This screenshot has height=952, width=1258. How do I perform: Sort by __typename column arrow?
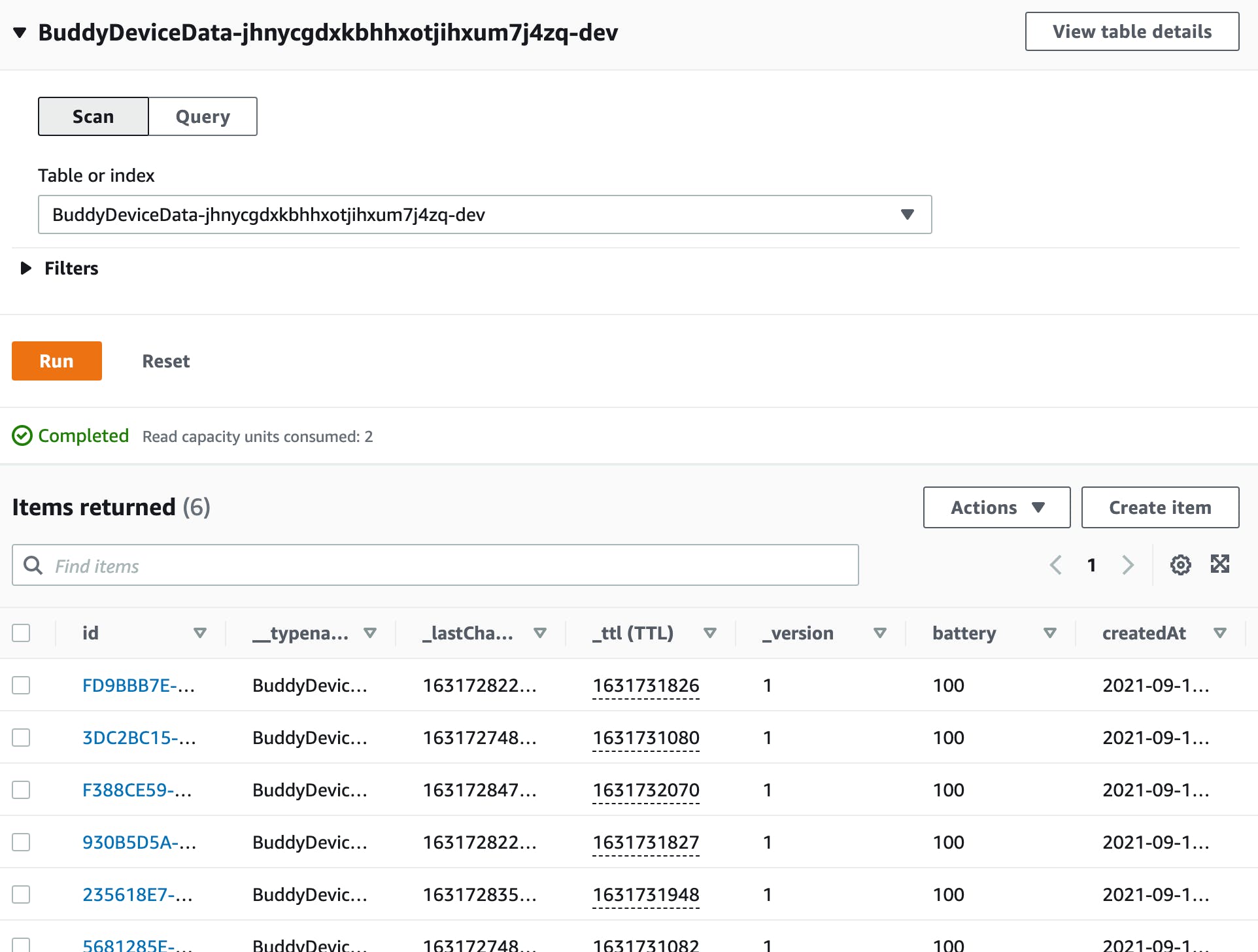point(370,633)
